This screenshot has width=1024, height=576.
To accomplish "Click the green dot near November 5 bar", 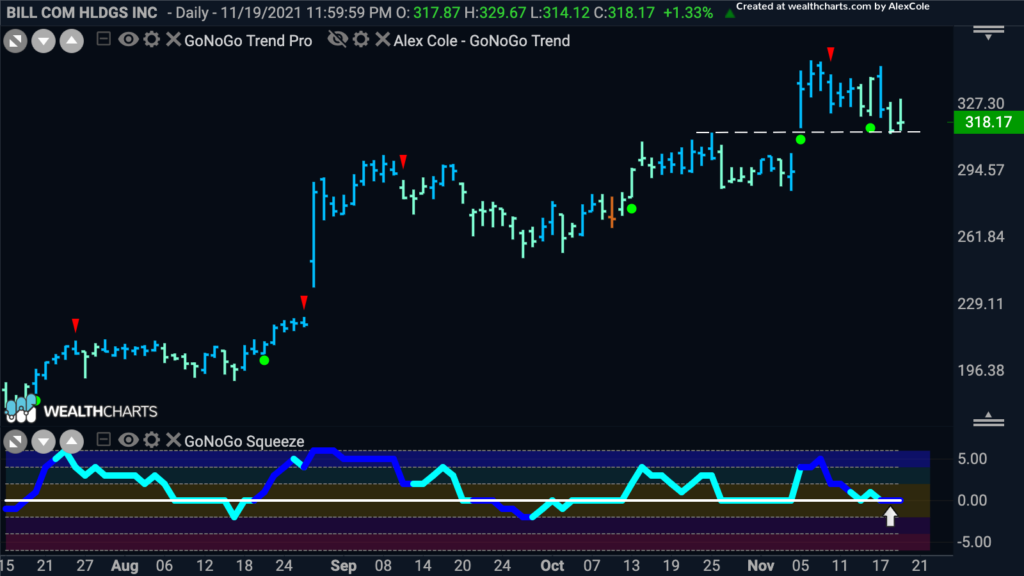I will click(801, 140).
